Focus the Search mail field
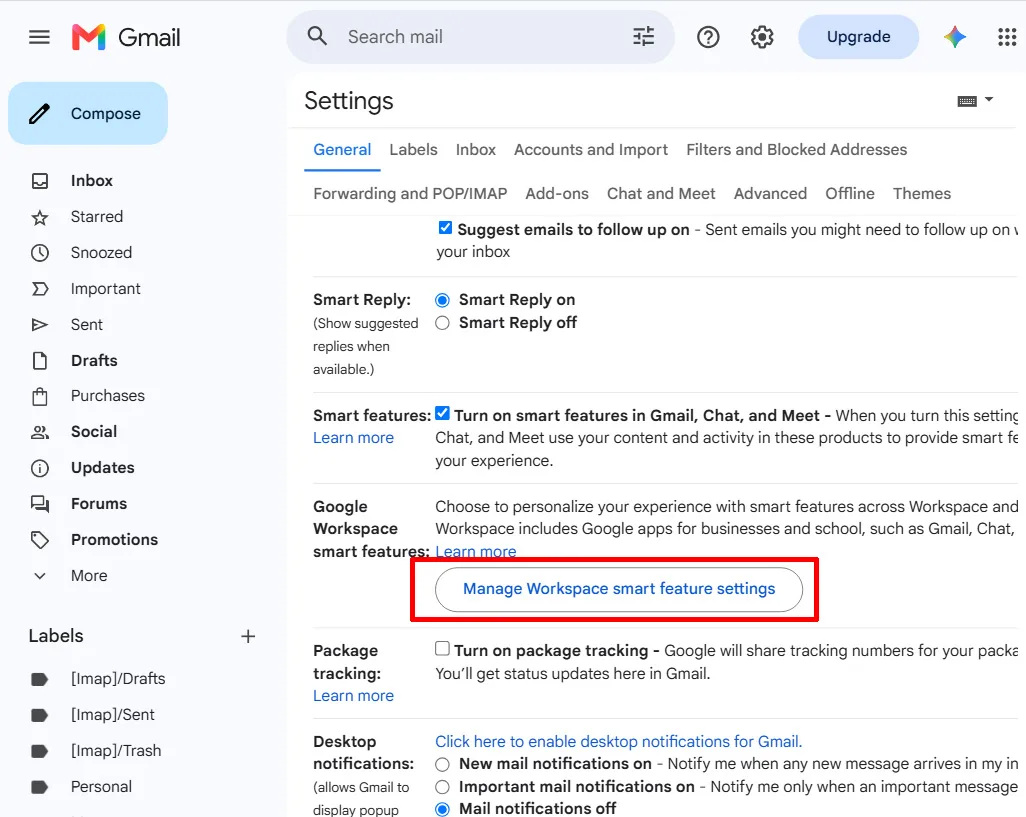Viewport: 1026px width, 817px height. coord(481,37)
